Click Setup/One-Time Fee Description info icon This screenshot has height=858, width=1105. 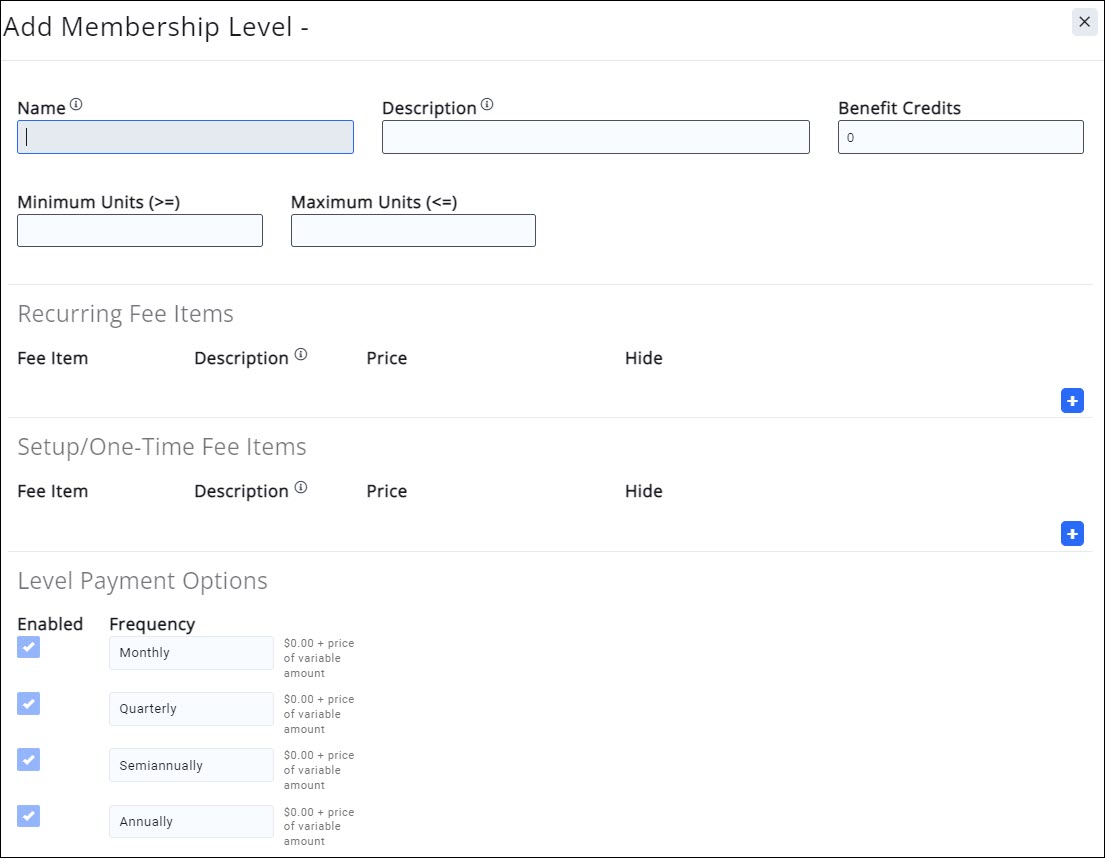click(x=301, y=488)
